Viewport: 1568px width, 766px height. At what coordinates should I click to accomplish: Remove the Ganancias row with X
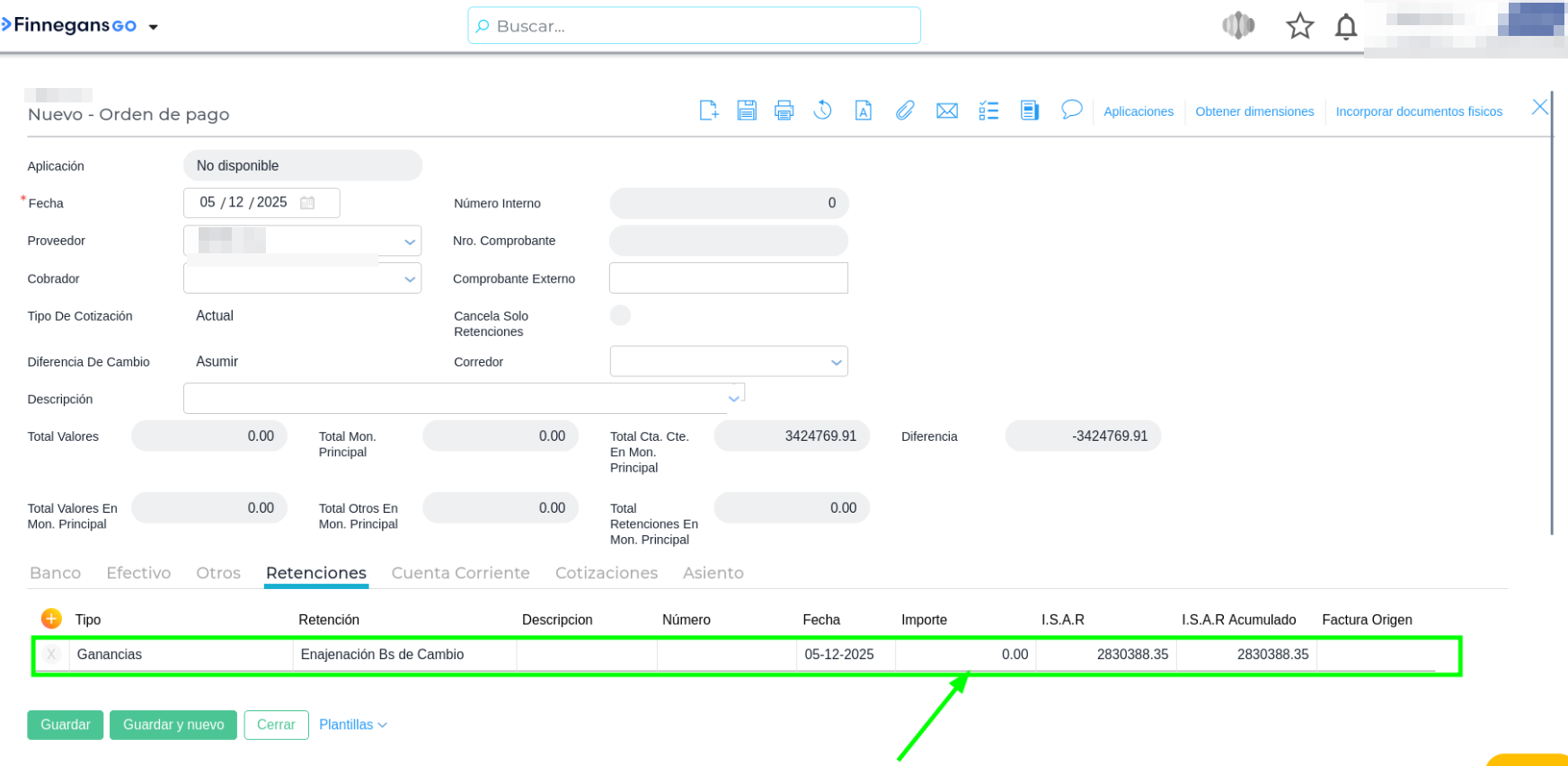coord(51,655)
